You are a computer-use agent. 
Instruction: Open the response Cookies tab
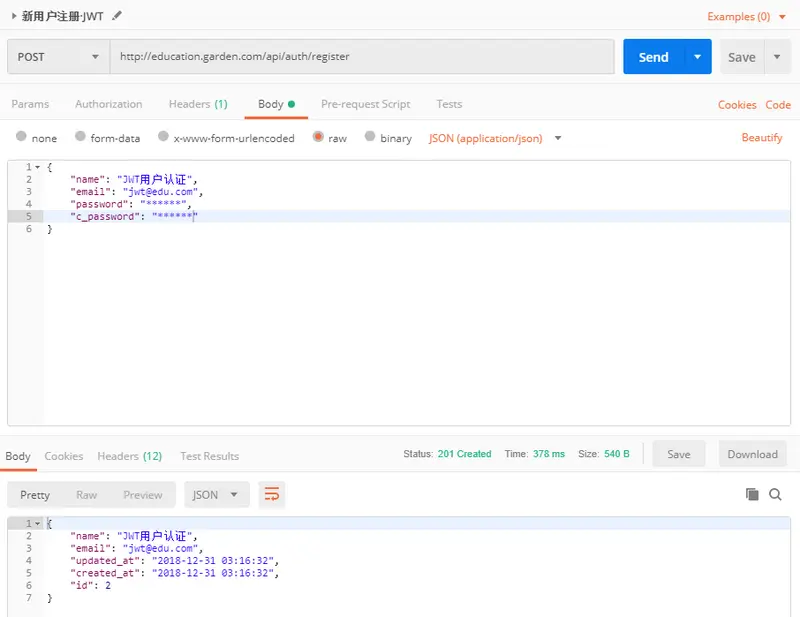[64, 456]
